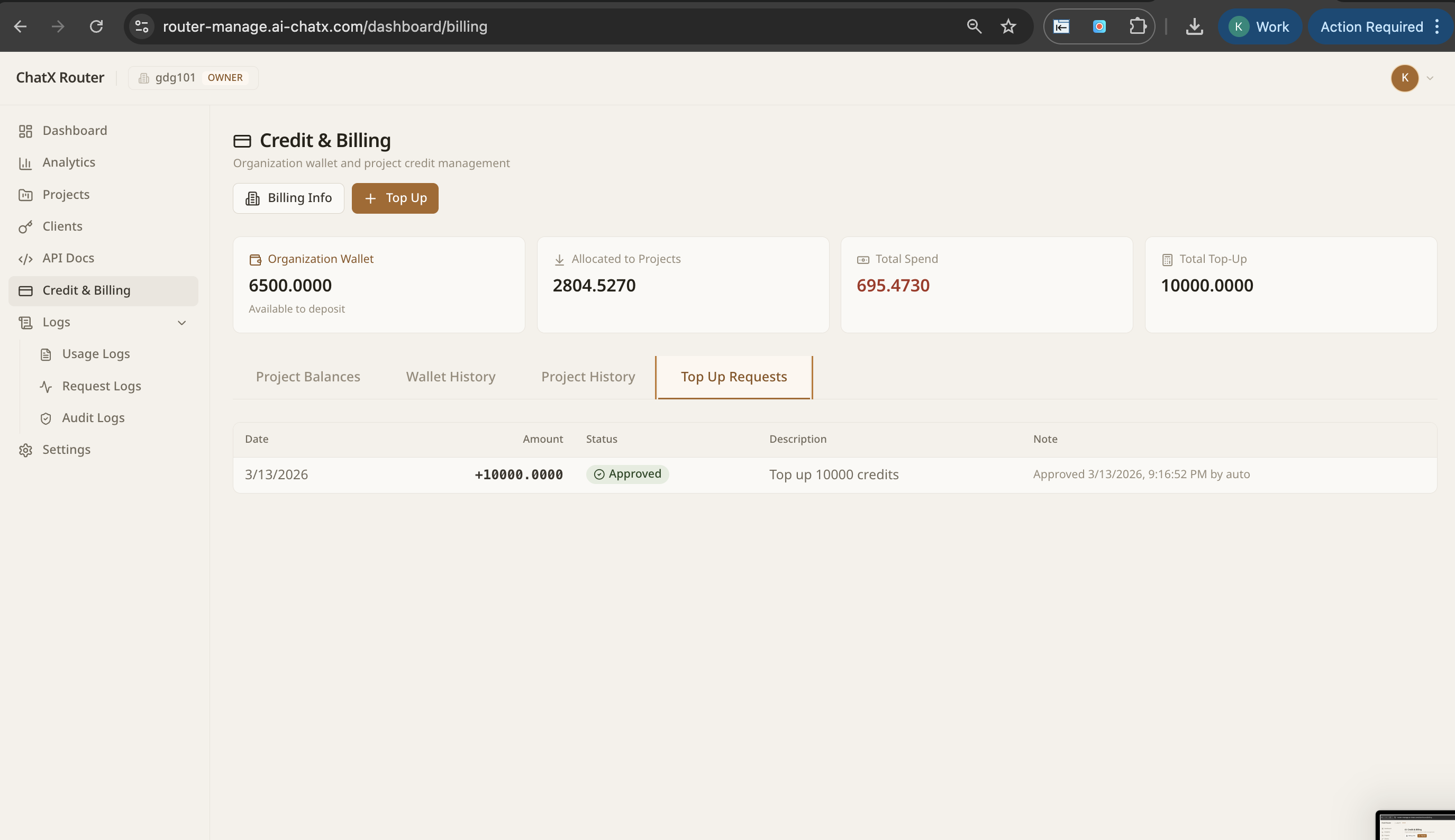
Task: Open the Work profile chip
Action: [x=1259, y=26]
